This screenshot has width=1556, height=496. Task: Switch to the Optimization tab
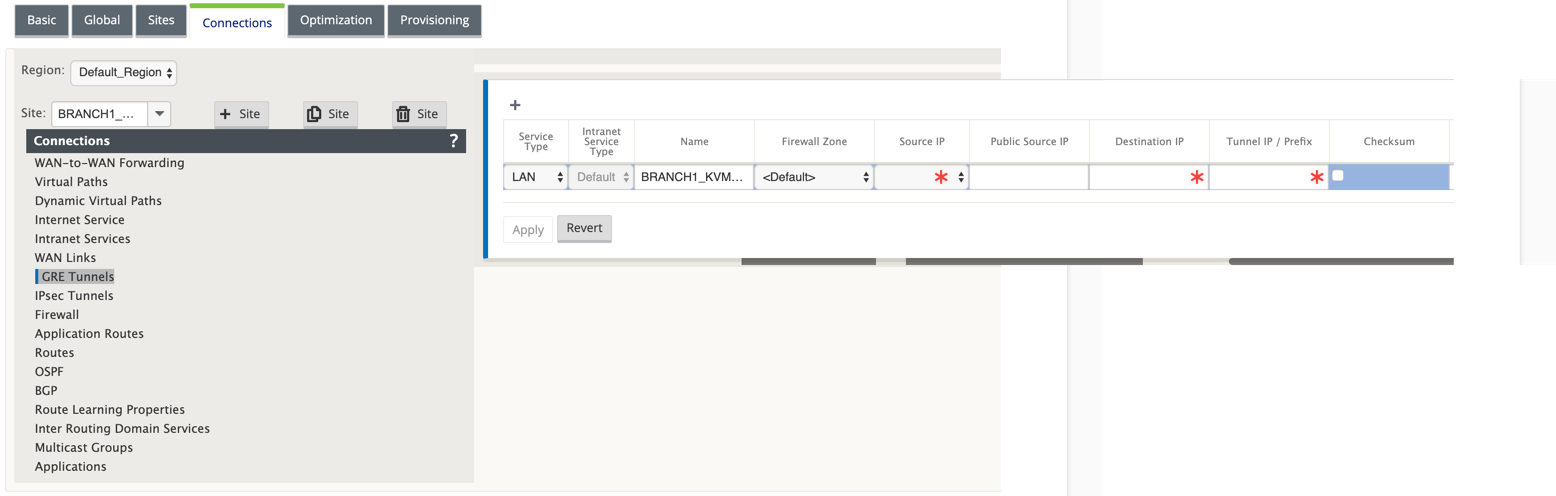pos(336,20)
